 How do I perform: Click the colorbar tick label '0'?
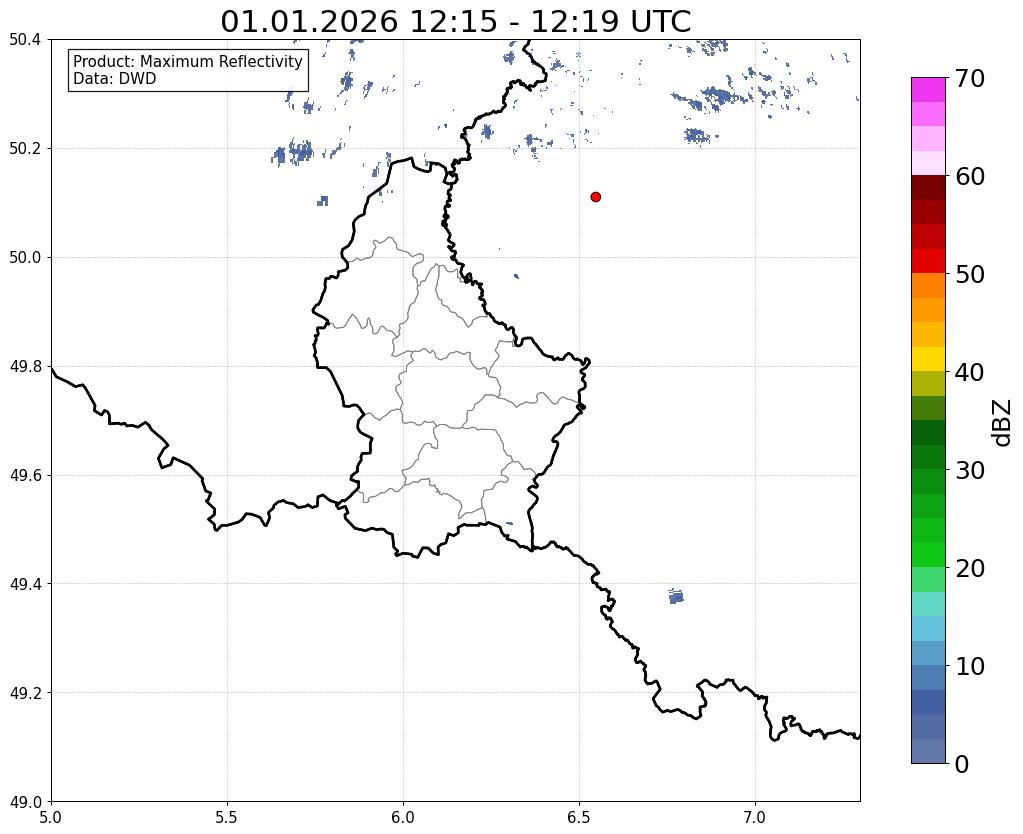pyautogui.click(x=962, y=764)
